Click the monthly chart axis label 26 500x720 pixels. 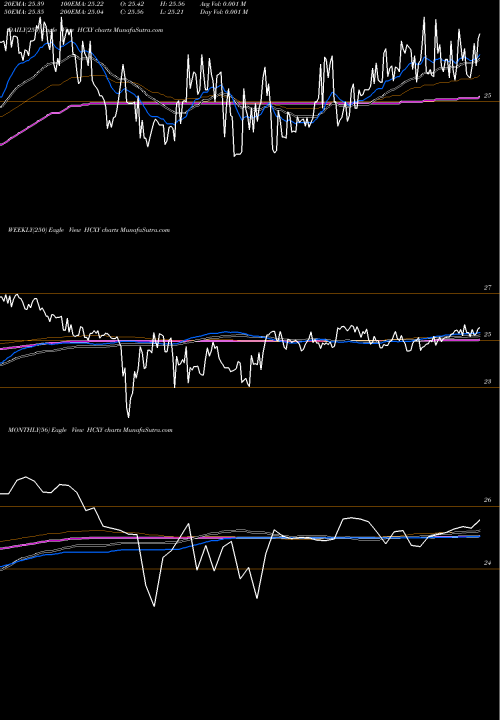(487, 500)
